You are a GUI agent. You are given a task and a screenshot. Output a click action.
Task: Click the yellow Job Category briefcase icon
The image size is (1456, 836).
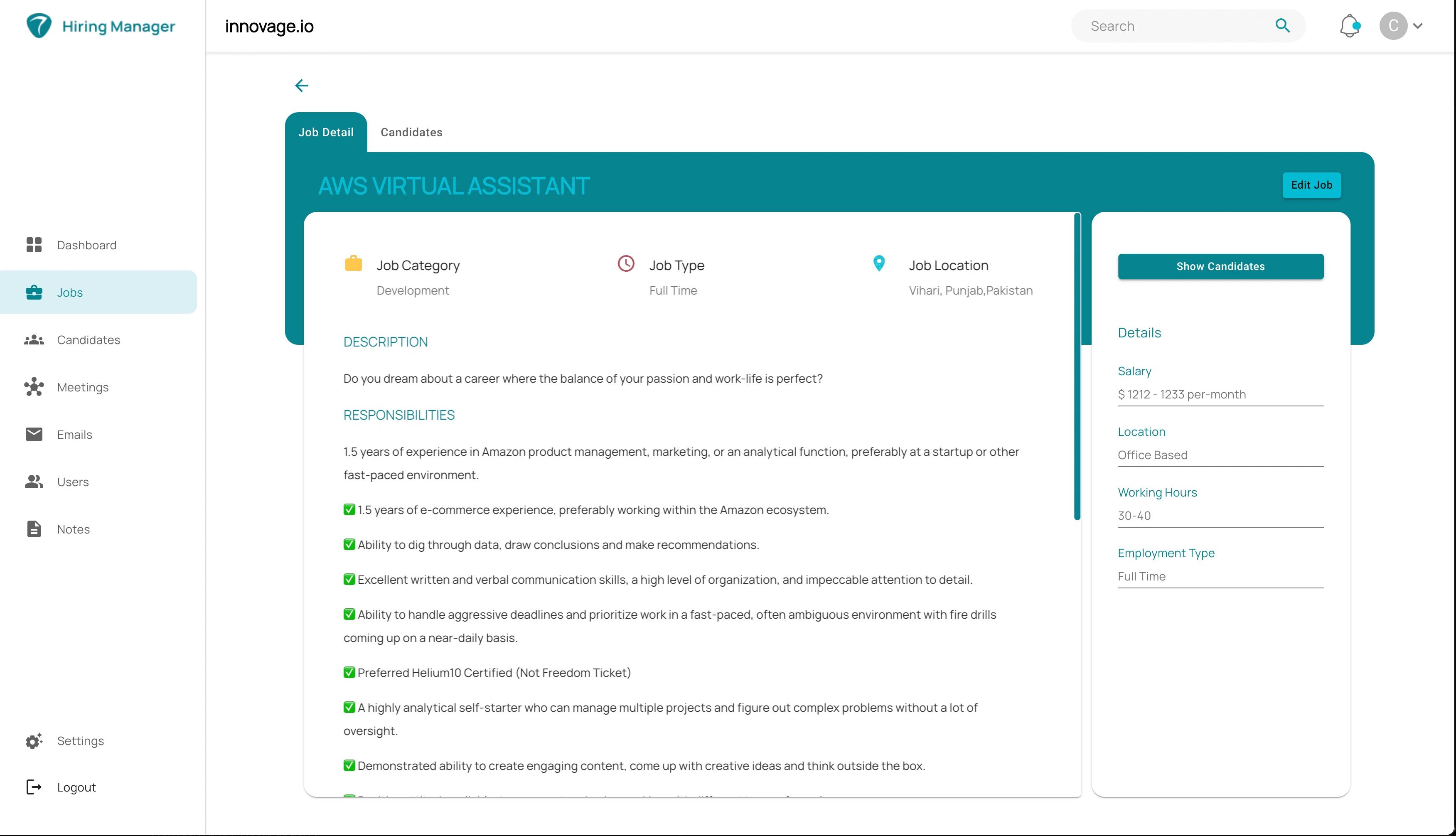(353, 263)
